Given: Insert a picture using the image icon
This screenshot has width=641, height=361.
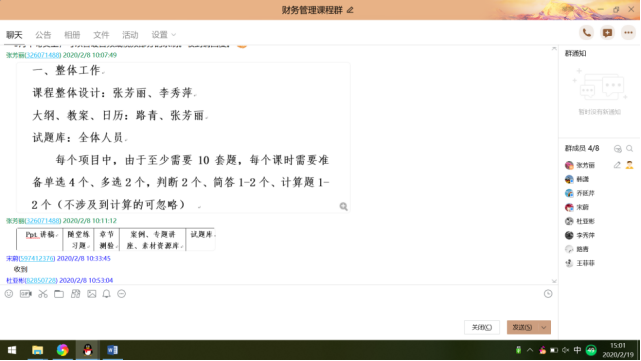Looking at the screenshot, I should click(x=92, y=294).
